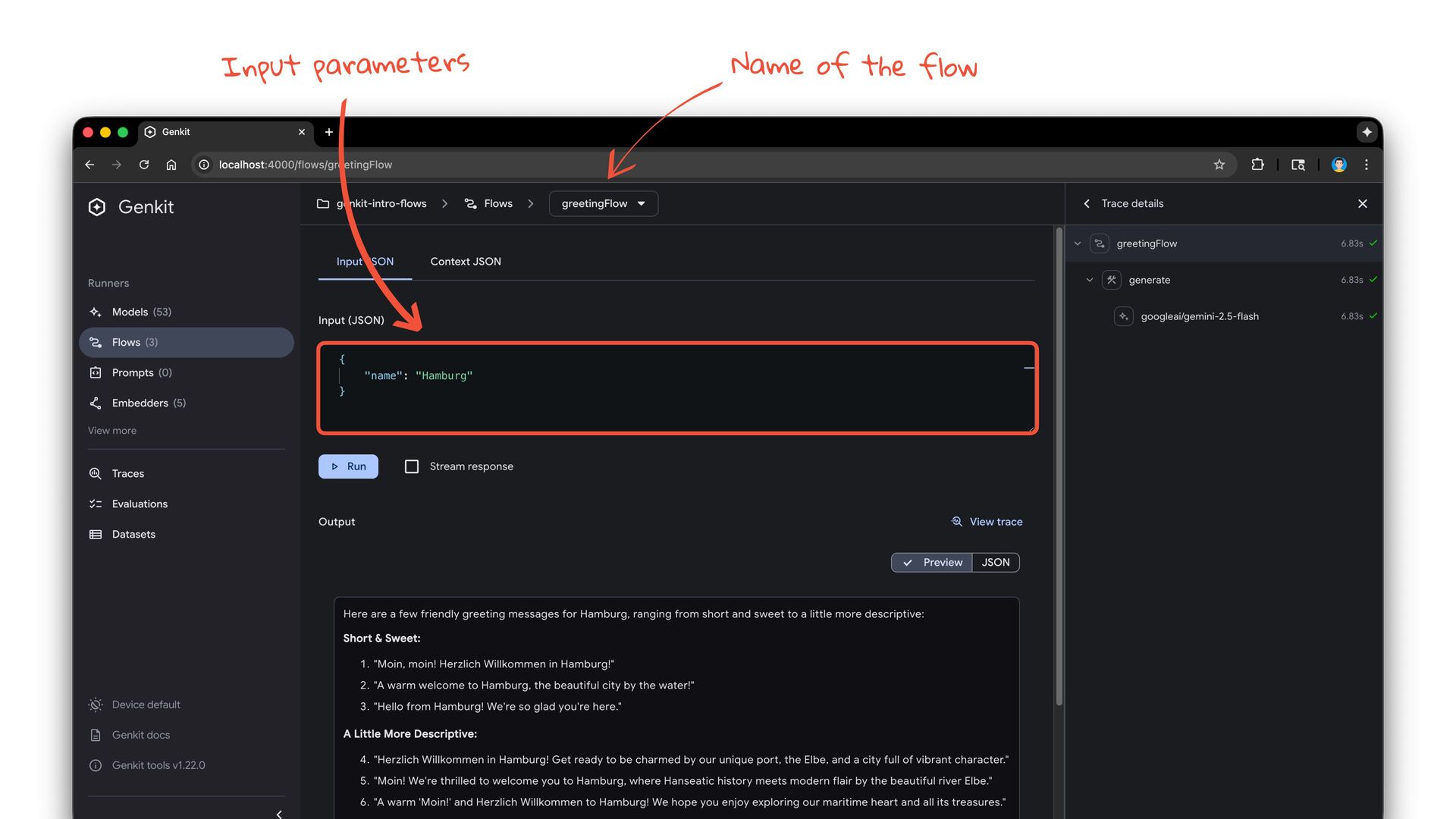
Task: Enable Stream response checkbox
Action: (412, 466)
